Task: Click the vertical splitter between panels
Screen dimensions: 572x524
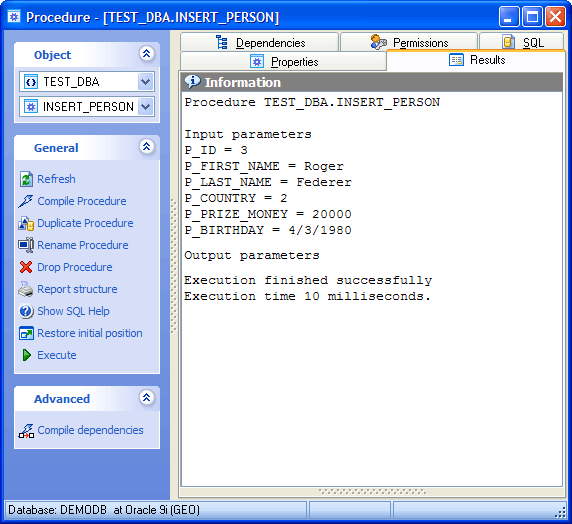Action: (x=174, y=265)
